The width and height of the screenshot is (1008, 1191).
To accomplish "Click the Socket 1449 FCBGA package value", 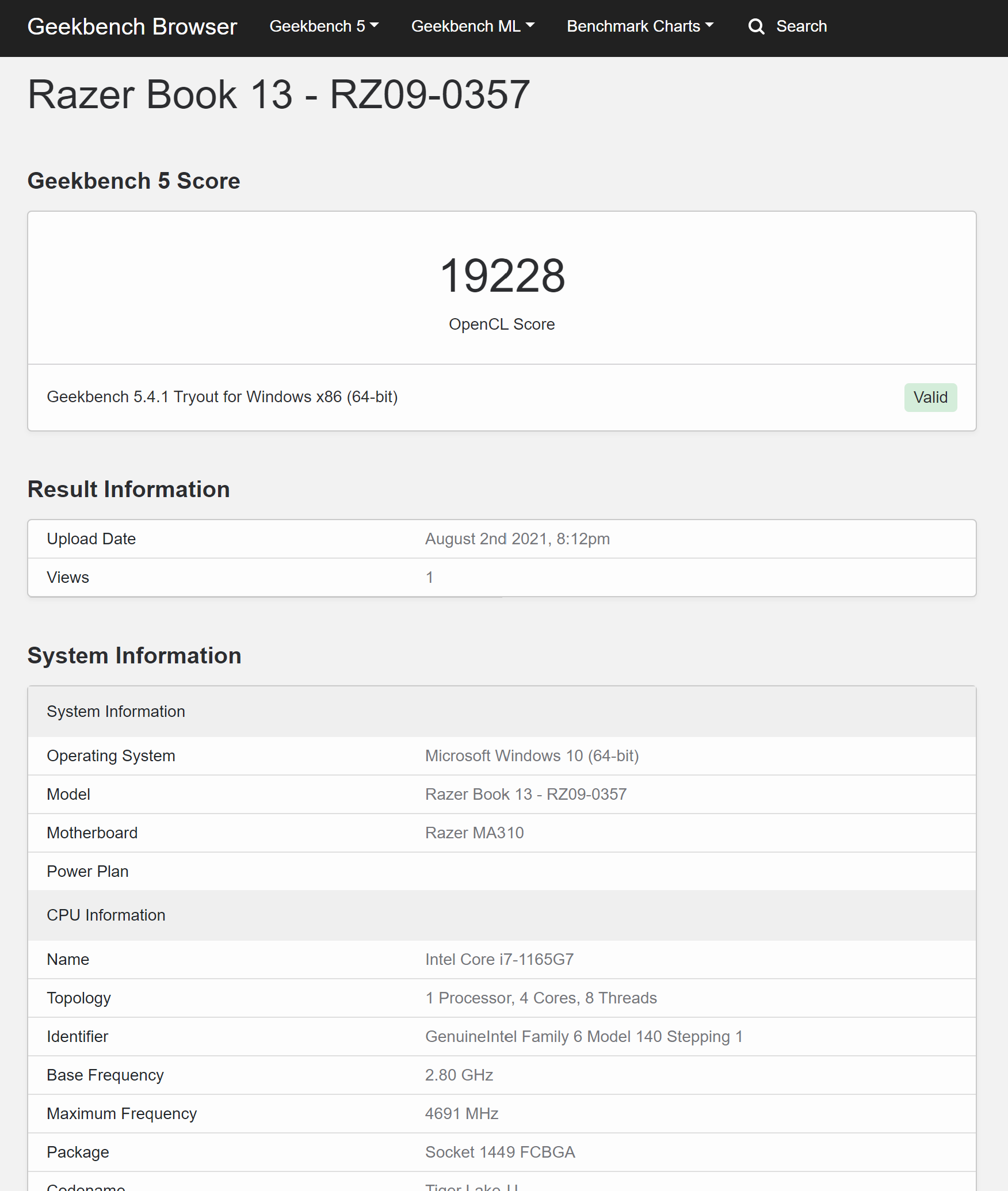I will 499,1152.
